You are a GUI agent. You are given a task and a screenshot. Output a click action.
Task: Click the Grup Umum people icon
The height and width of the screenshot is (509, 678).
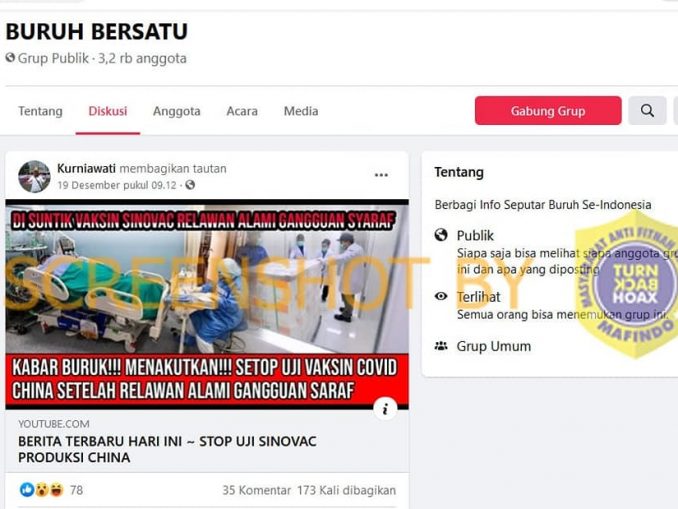(441, 346)
